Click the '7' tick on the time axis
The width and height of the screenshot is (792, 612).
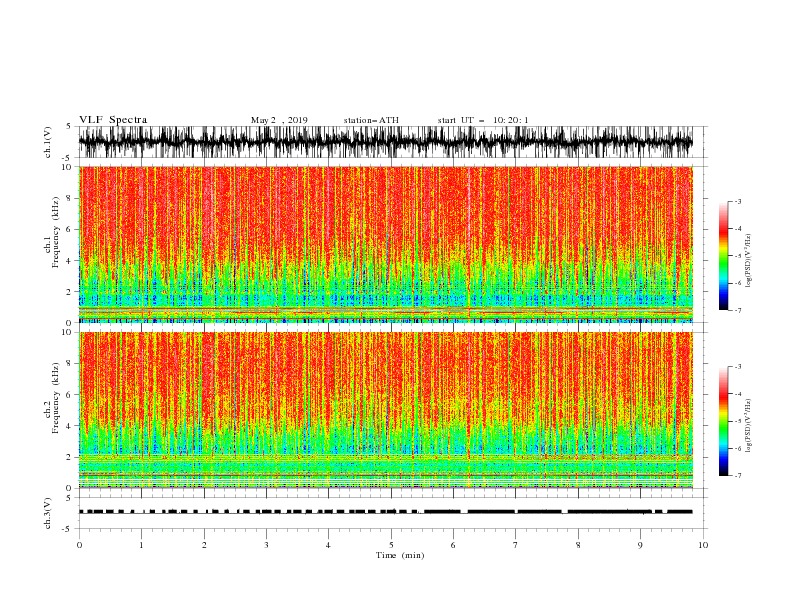516,545
